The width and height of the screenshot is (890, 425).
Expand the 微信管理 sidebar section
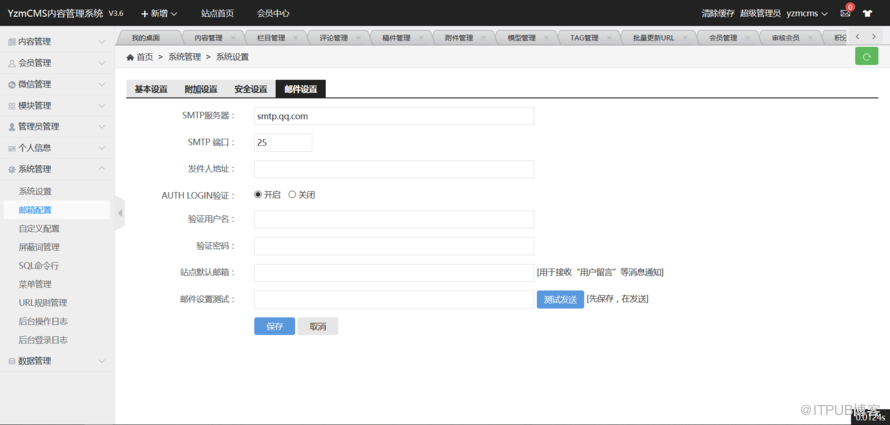coord(102,85)
